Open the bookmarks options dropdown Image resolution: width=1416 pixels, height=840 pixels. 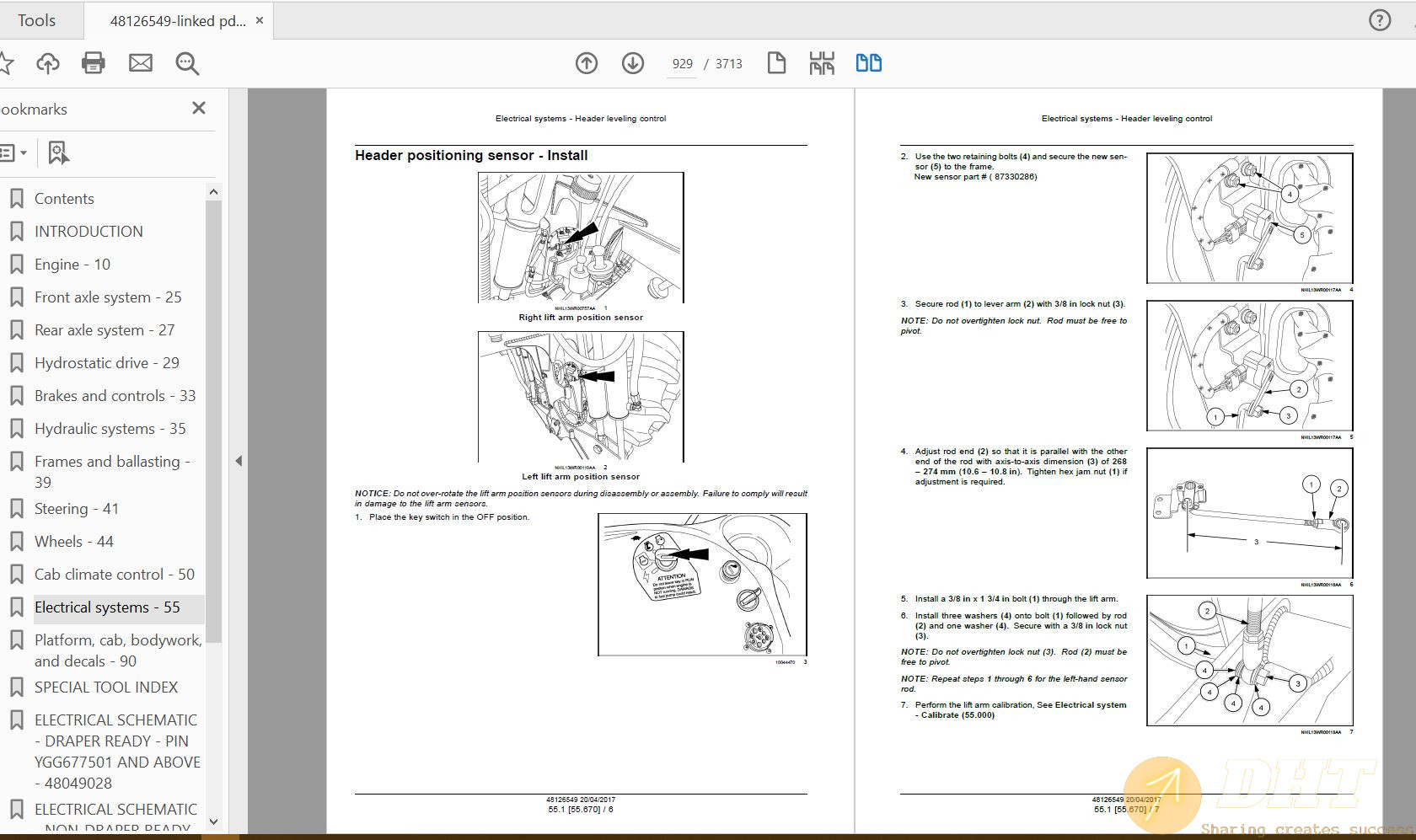13,153
